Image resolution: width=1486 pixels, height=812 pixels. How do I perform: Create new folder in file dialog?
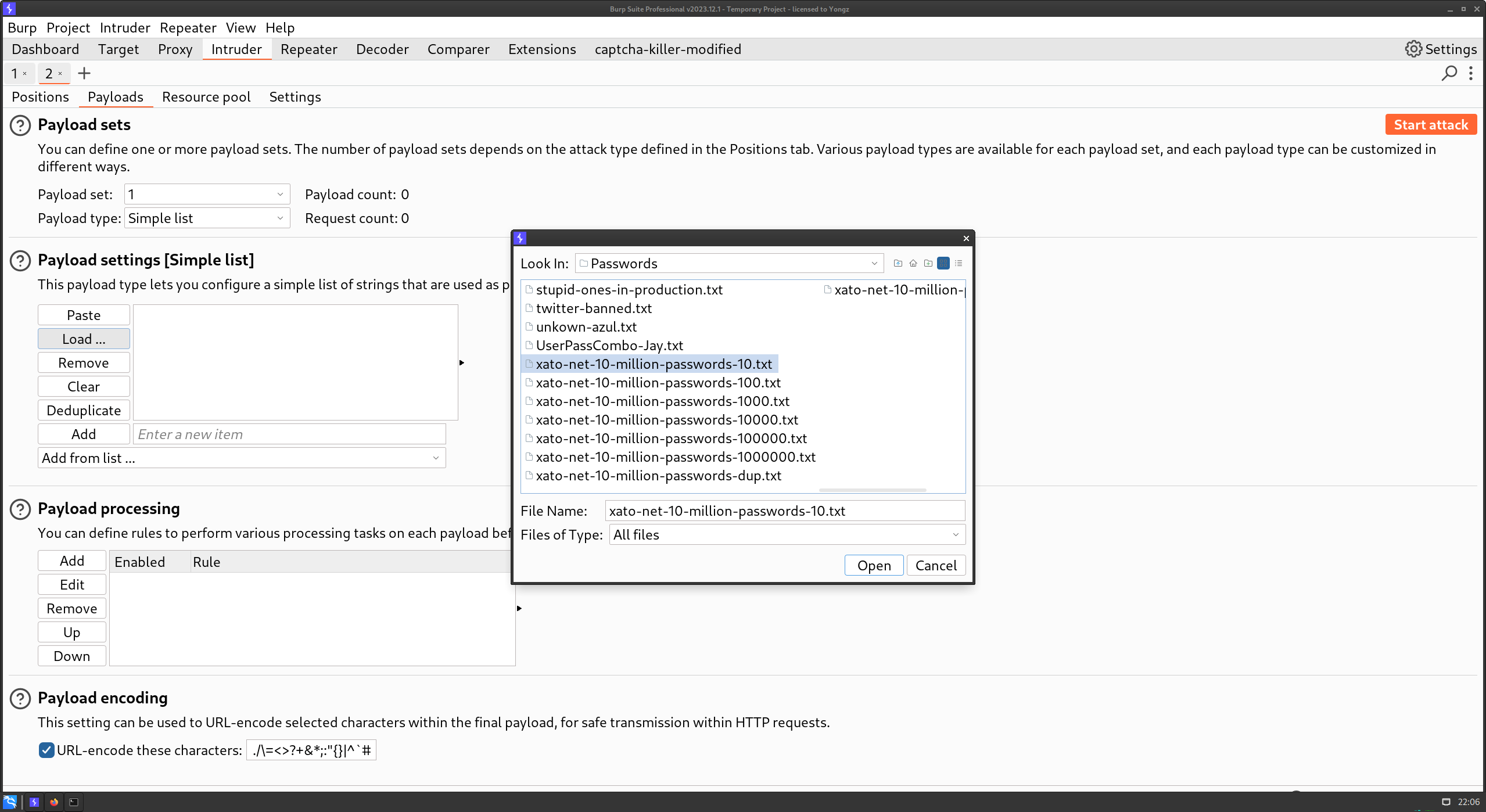[x=928, y=263]
